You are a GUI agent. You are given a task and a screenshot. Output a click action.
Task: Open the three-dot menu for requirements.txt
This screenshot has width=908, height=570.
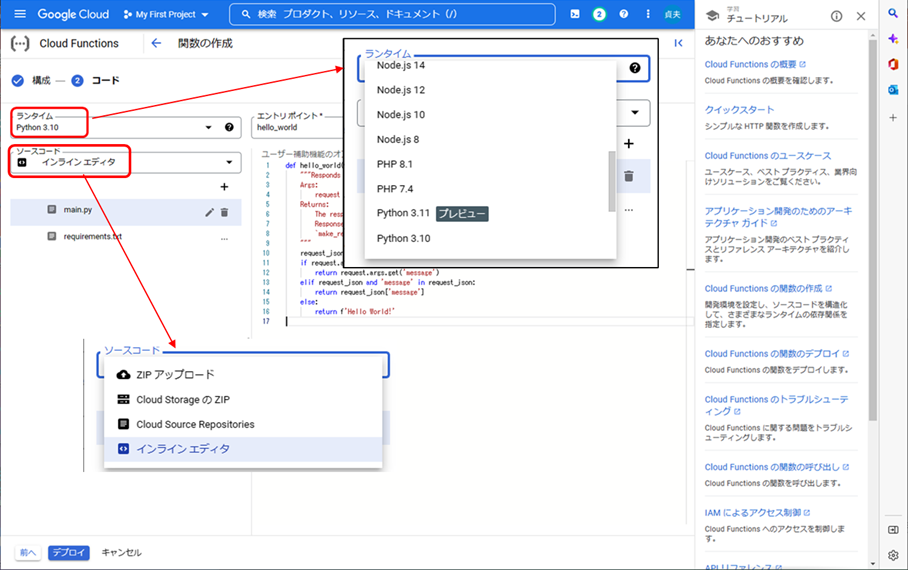[x=224, y=238]
